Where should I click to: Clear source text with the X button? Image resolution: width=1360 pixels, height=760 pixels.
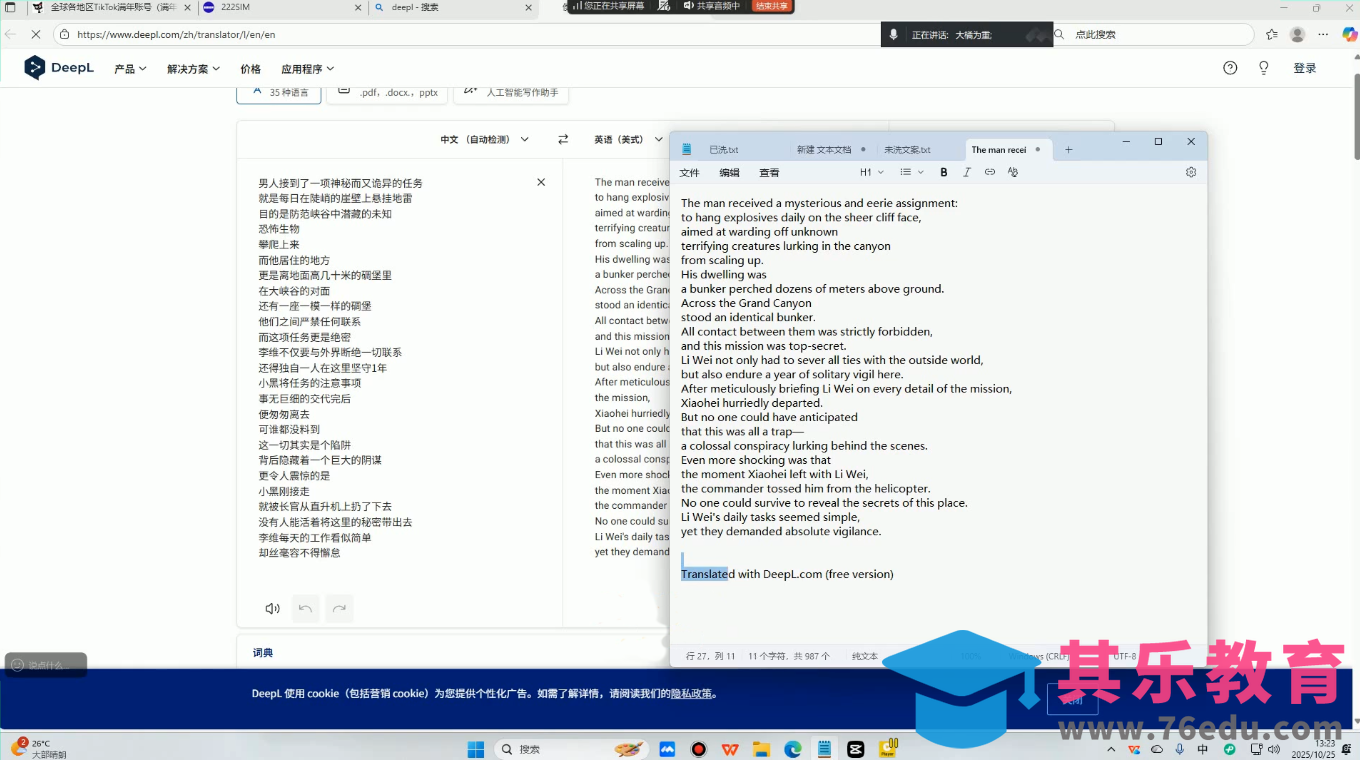(541, 182)
